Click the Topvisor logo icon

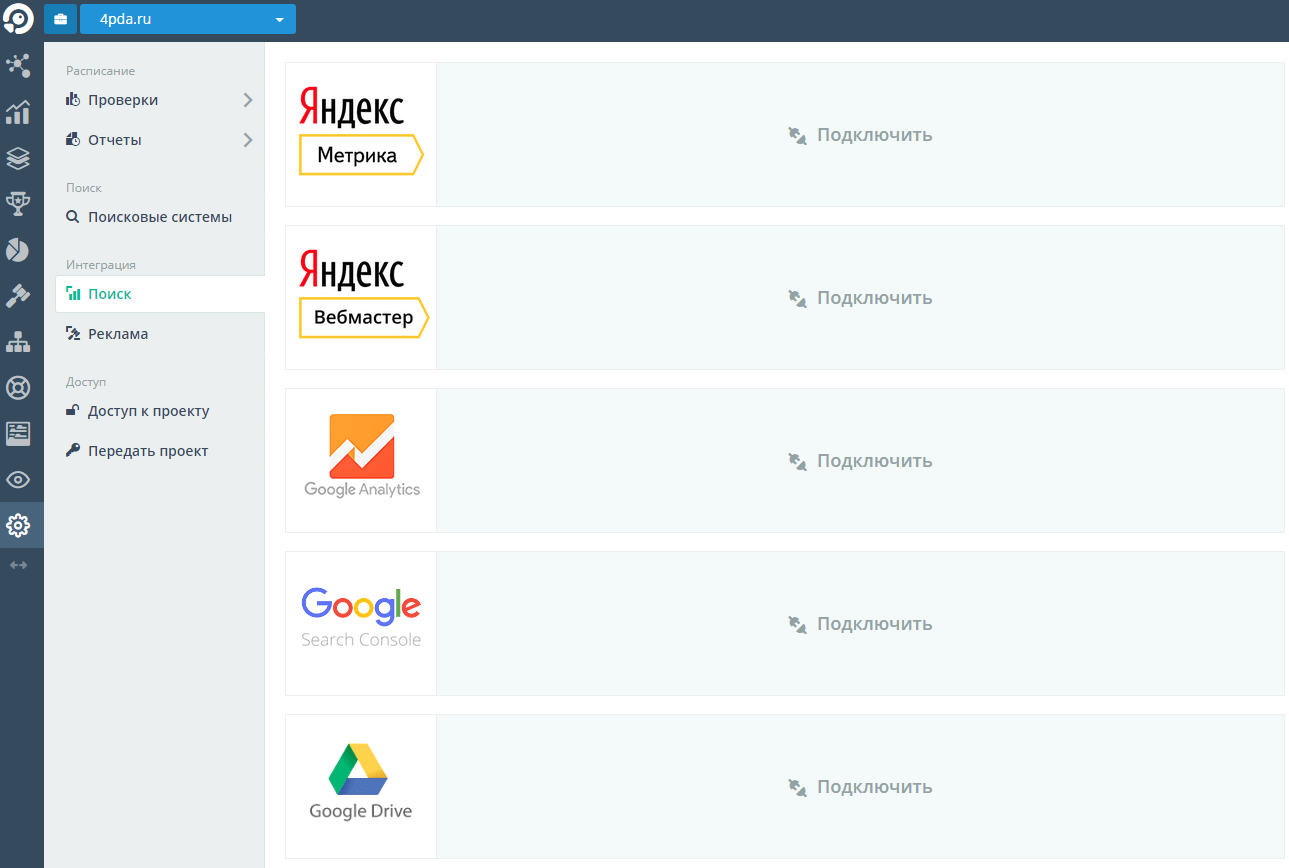click(19, 19)
